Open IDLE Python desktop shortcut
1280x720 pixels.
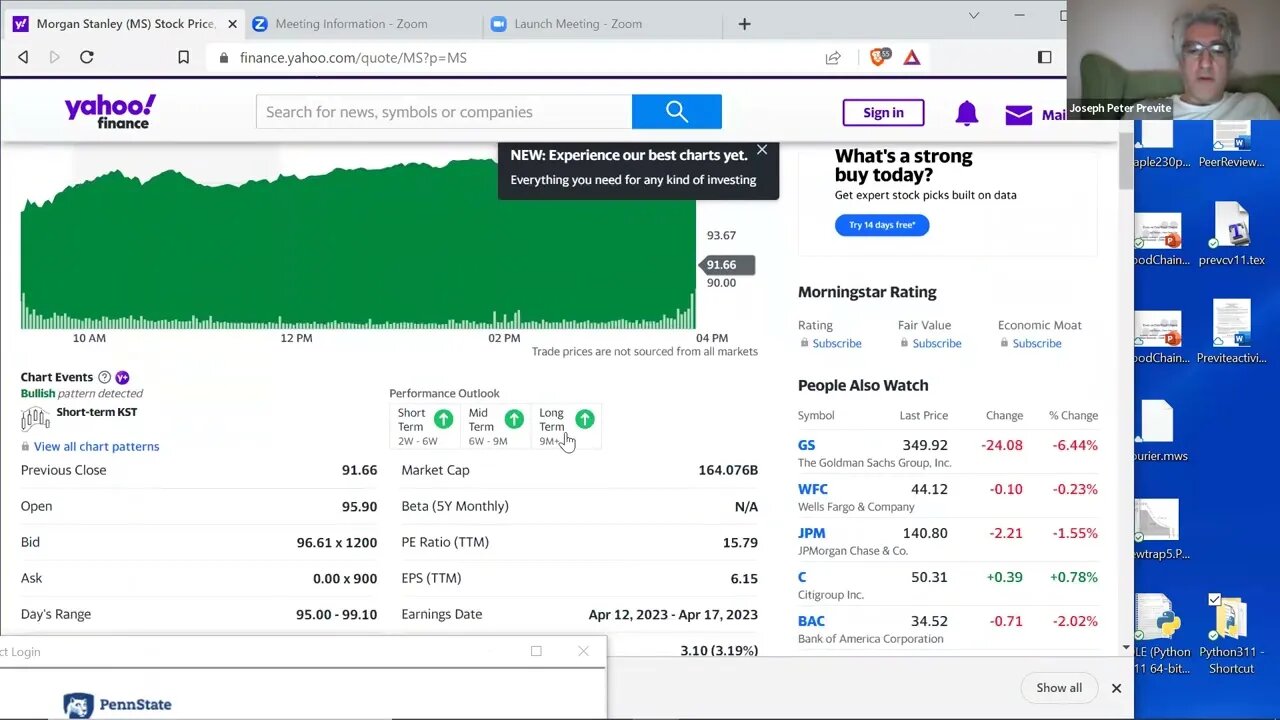[1160, 634]
